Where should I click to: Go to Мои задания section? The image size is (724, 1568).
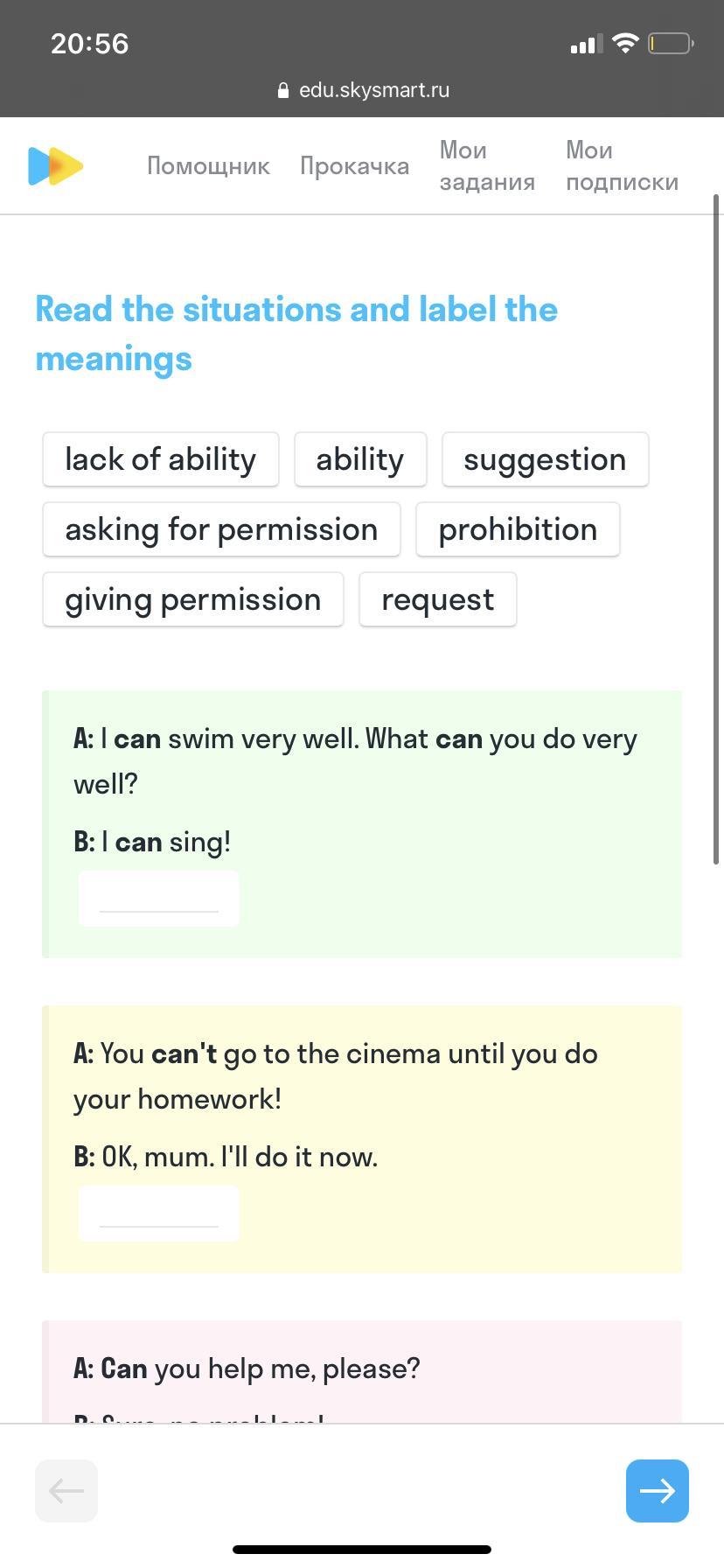click(487, 166)
